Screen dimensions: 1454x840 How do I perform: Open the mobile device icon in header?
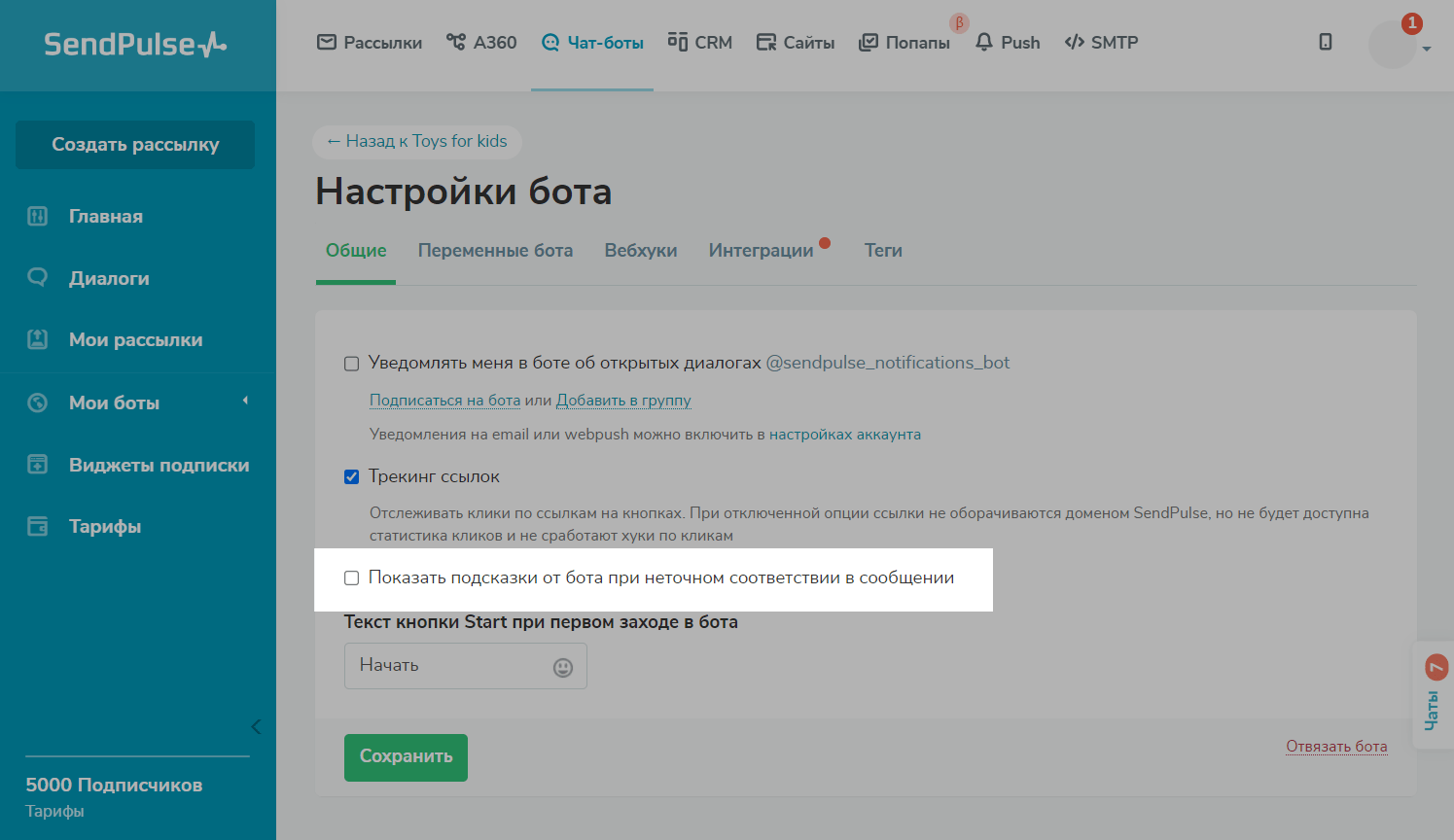coord(1325,42)
